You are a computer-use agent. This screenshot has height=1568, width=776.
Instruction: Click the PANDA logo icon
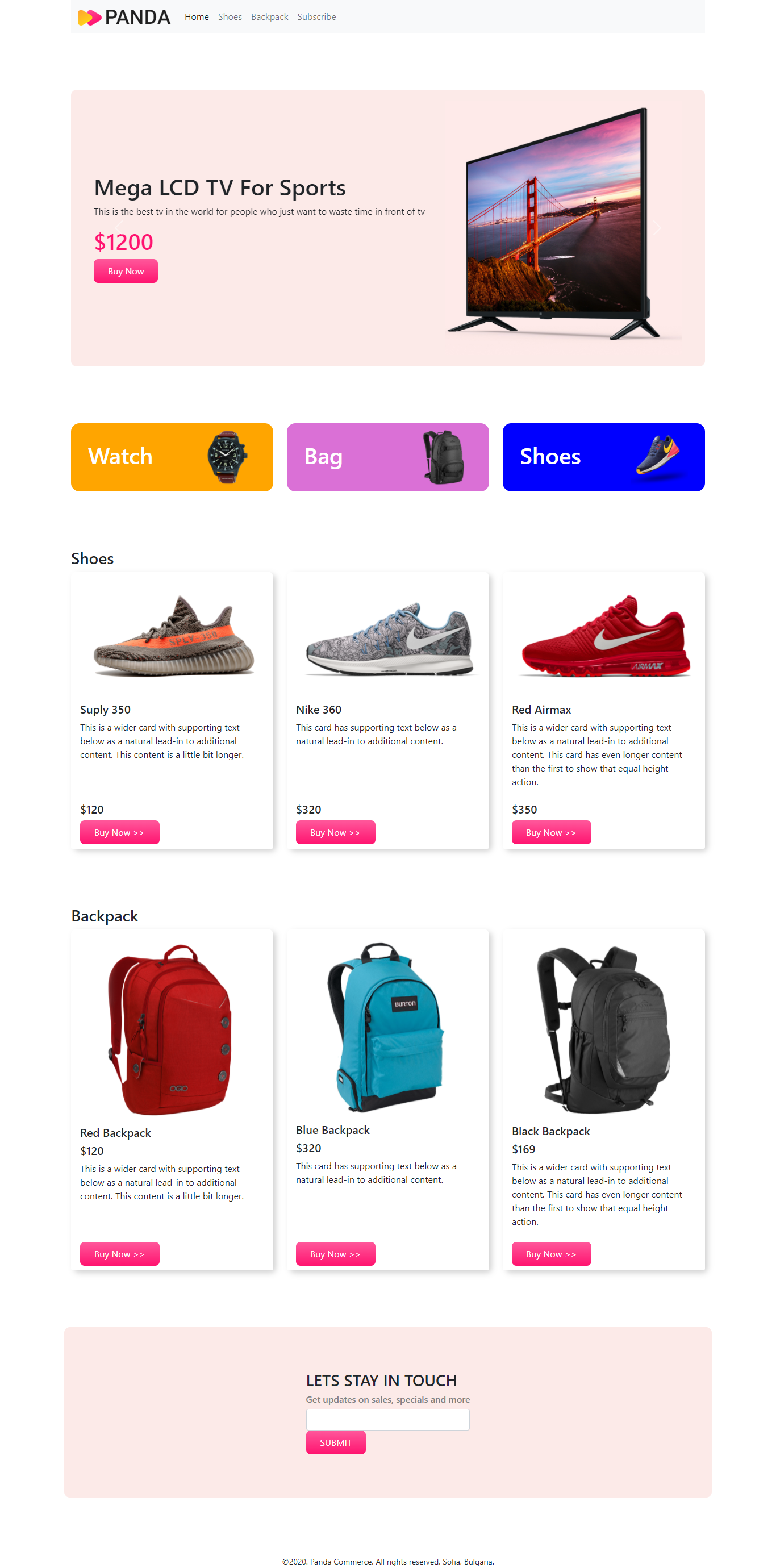[89, 17]
